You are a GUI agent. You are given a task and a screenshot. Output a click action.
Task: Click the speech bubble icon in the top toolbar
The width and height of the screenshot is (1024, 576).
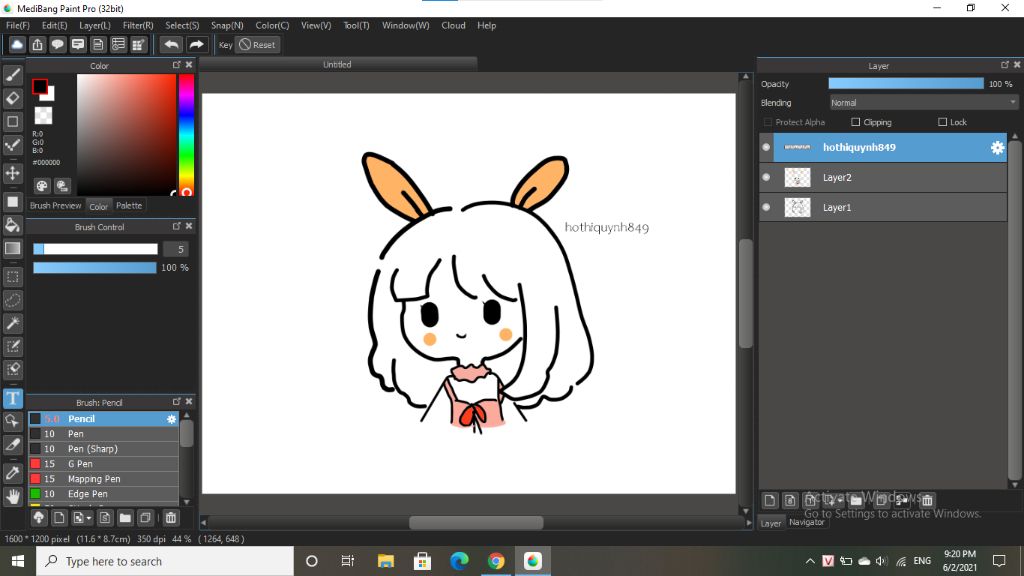pyautogui.click(x=57, y=44)
